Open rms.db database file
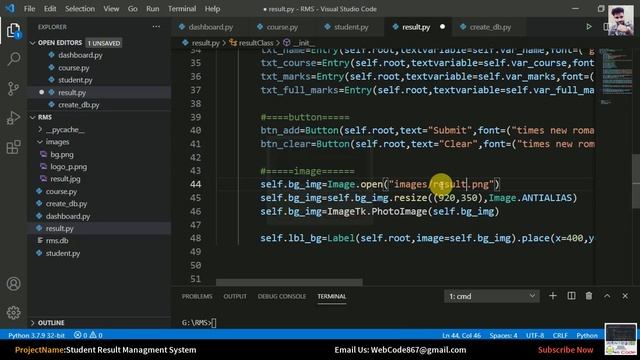 click(x=57, y=240)
